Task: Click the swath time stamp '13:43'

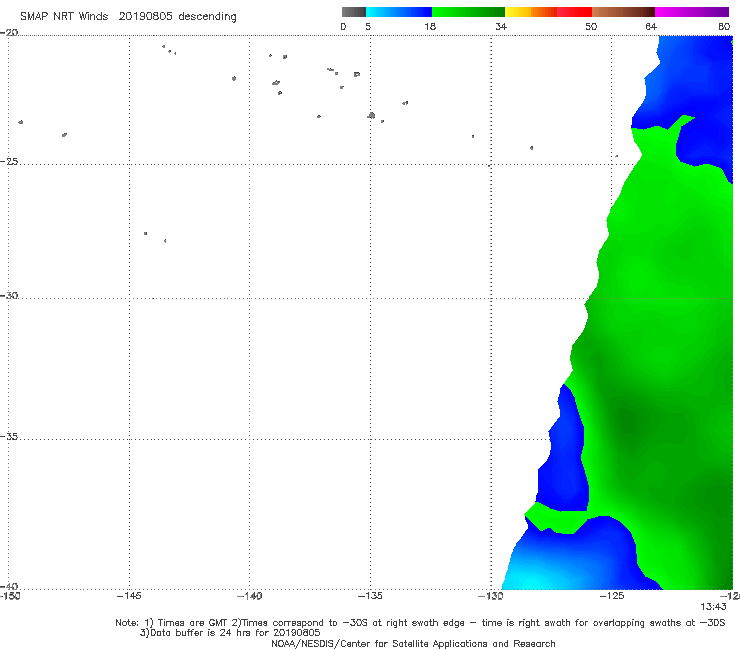Action: [x=713, y=607]
